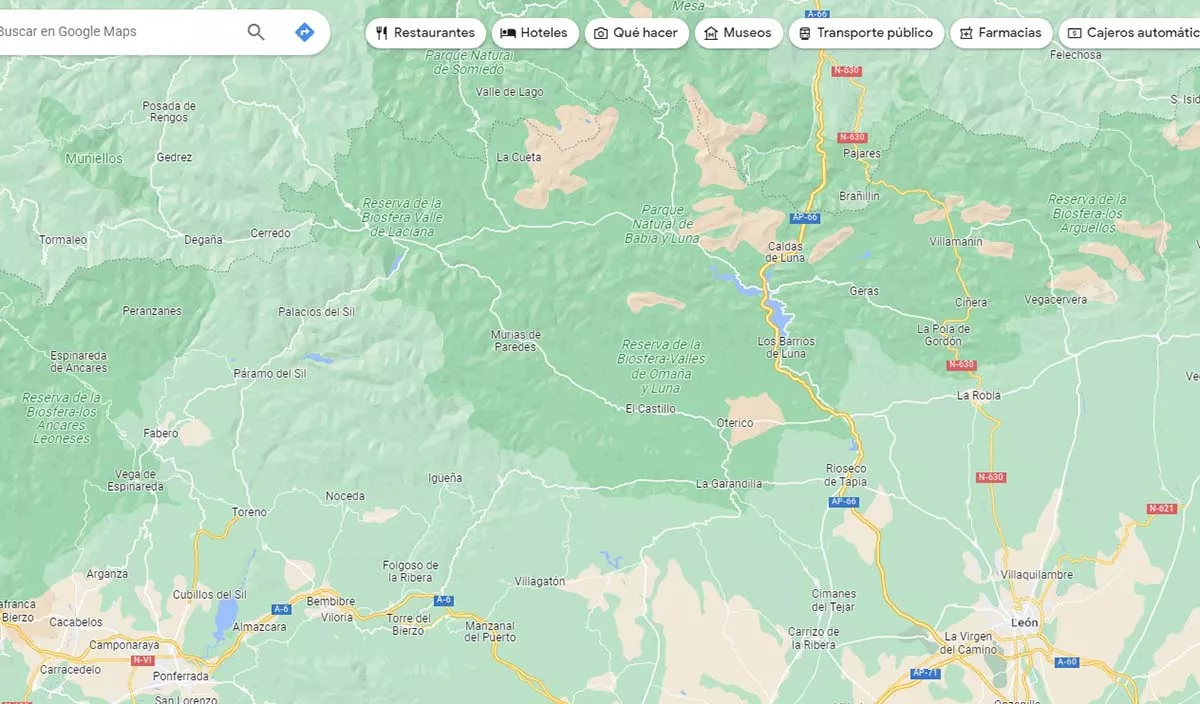Click the museum building icon on Museos
The width and height of the screenshot is (1200, 704).
pos(711,33)
